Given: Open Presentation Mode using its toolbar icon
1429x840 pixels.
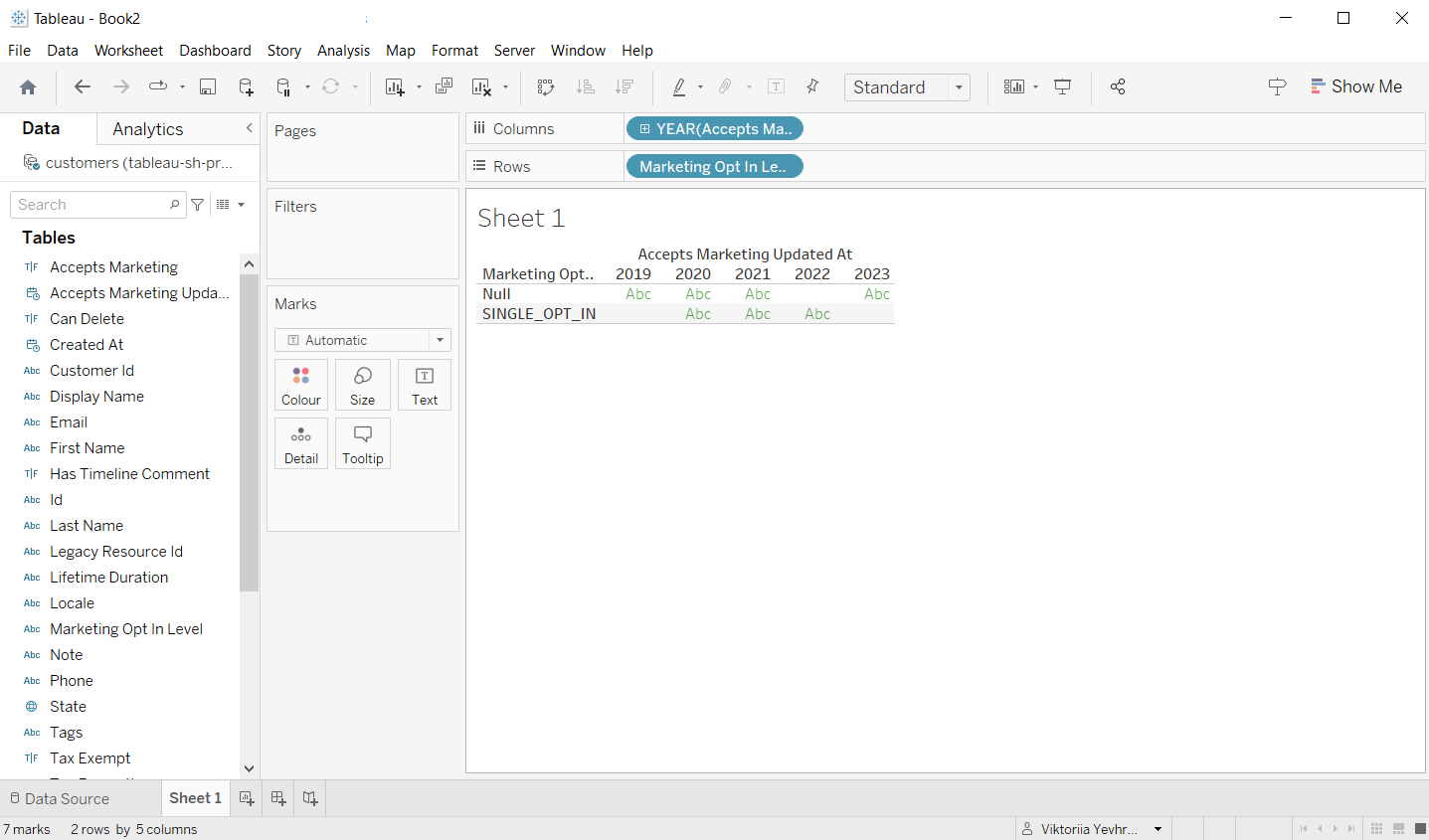Looking at the screenshot, I should 1062,86.
